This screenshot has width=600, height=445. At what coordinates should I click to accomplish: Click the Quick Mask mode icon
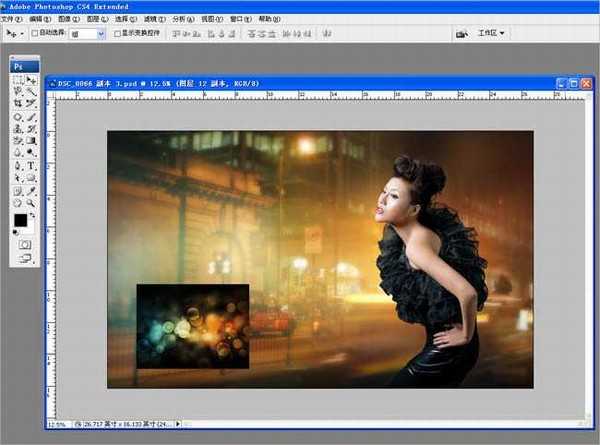click(x=25, y=244)
